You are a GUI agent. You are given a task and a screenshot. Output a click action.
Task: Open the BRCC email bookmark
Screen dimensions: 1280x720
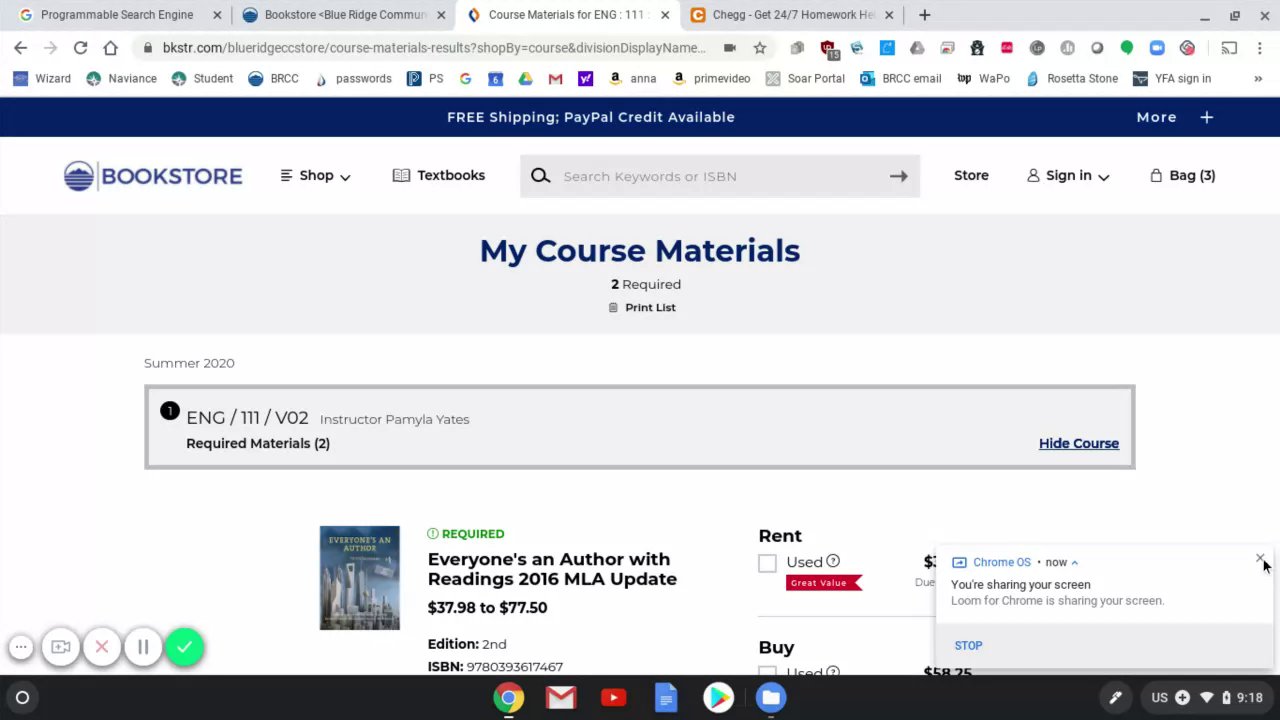tap(901, 78)
